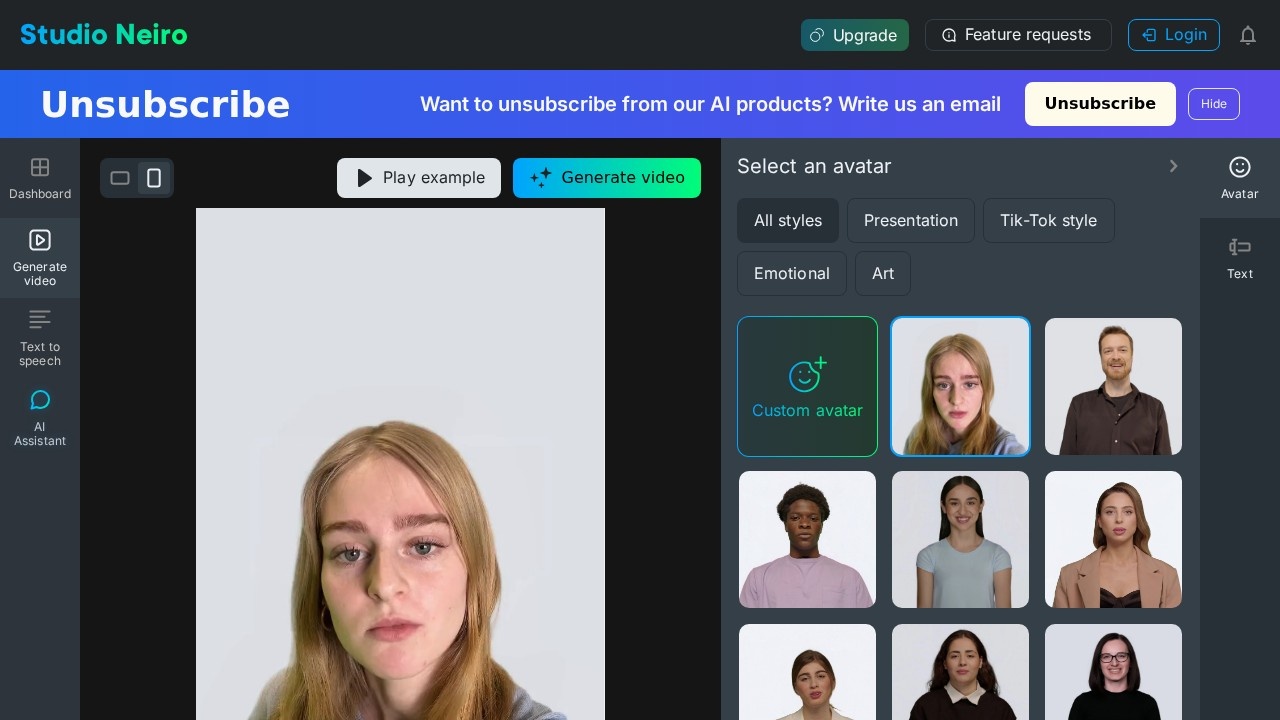Select the woman in light blue t-shirt avatar
1280x720 pixels.
960,539
